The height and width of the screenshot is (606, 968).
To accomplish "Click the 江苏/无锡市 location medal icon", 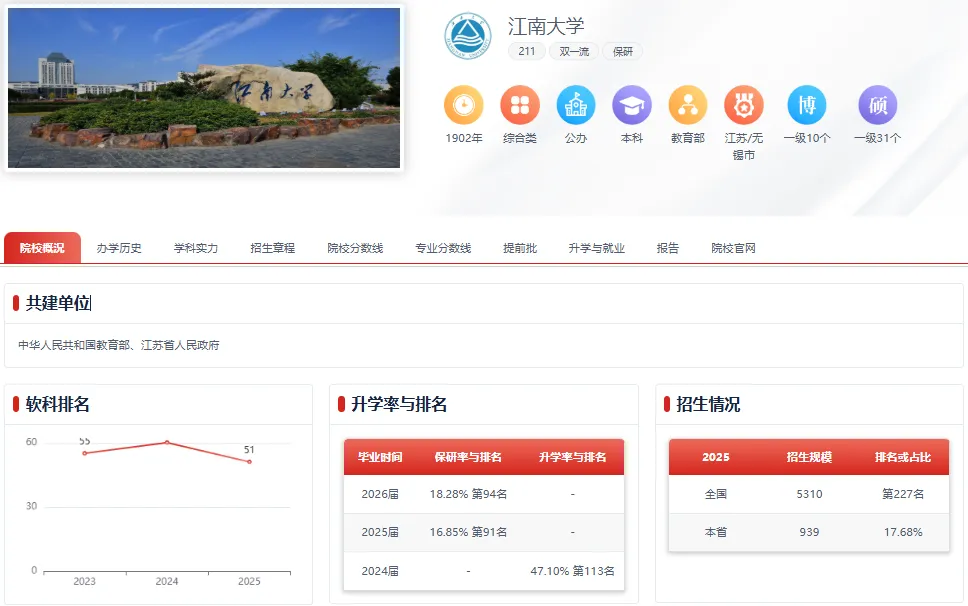I will point(744,105).
